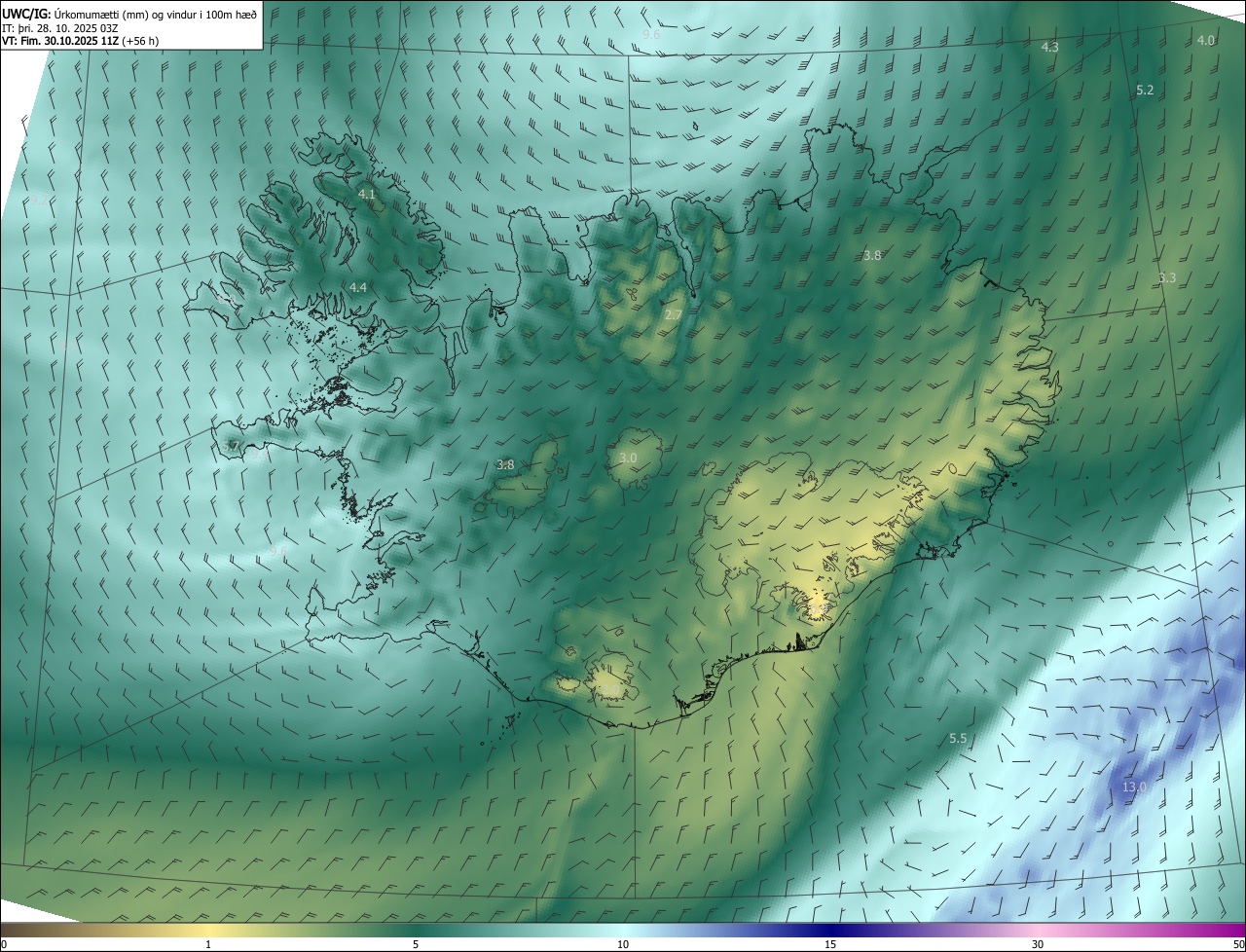
Task: Click the 0 tick label on the color scale
Action: coord(4,944)
